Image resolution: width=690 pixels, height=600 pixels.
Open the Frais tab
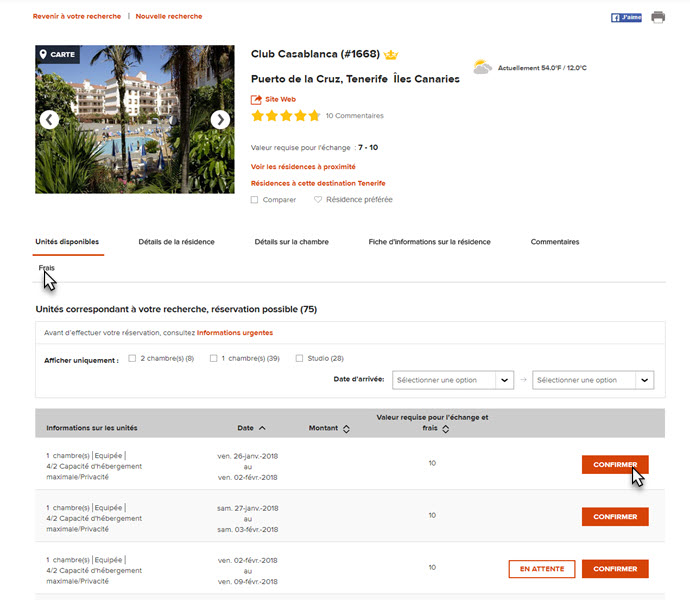coord(47,268)
